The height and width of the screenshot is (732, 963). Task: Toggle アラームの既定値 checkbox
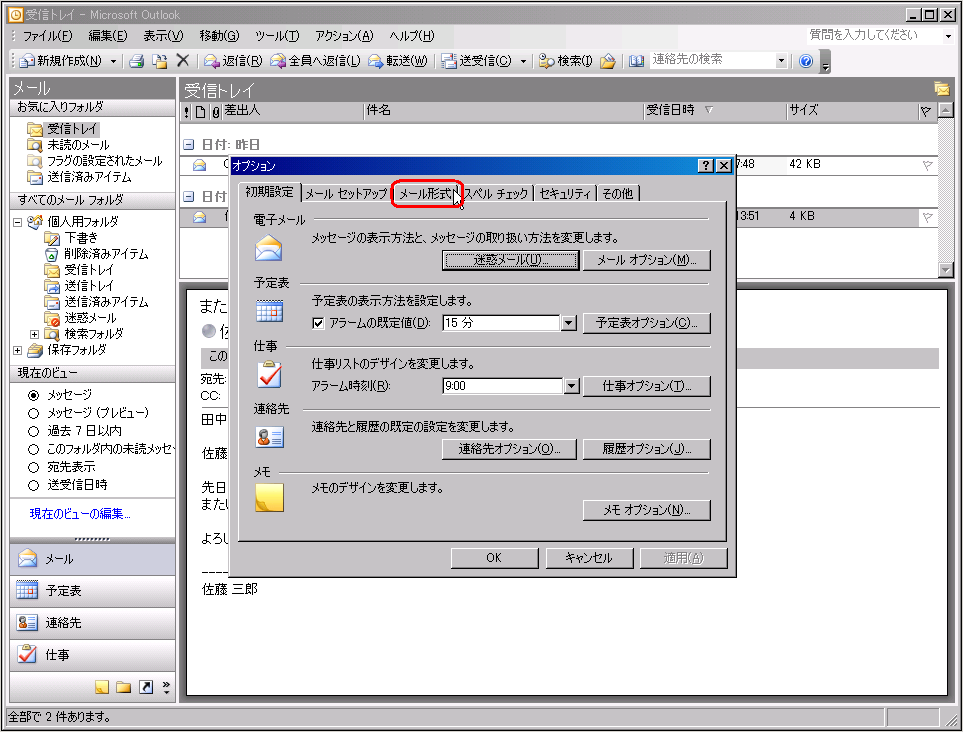pyautogui.click(x=318, y=323)
